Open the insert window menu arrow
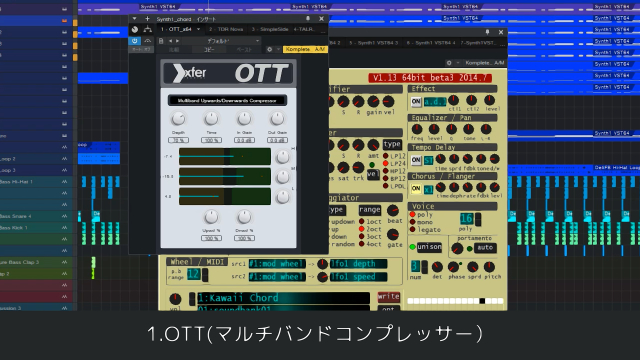 (x=134, y=19)
